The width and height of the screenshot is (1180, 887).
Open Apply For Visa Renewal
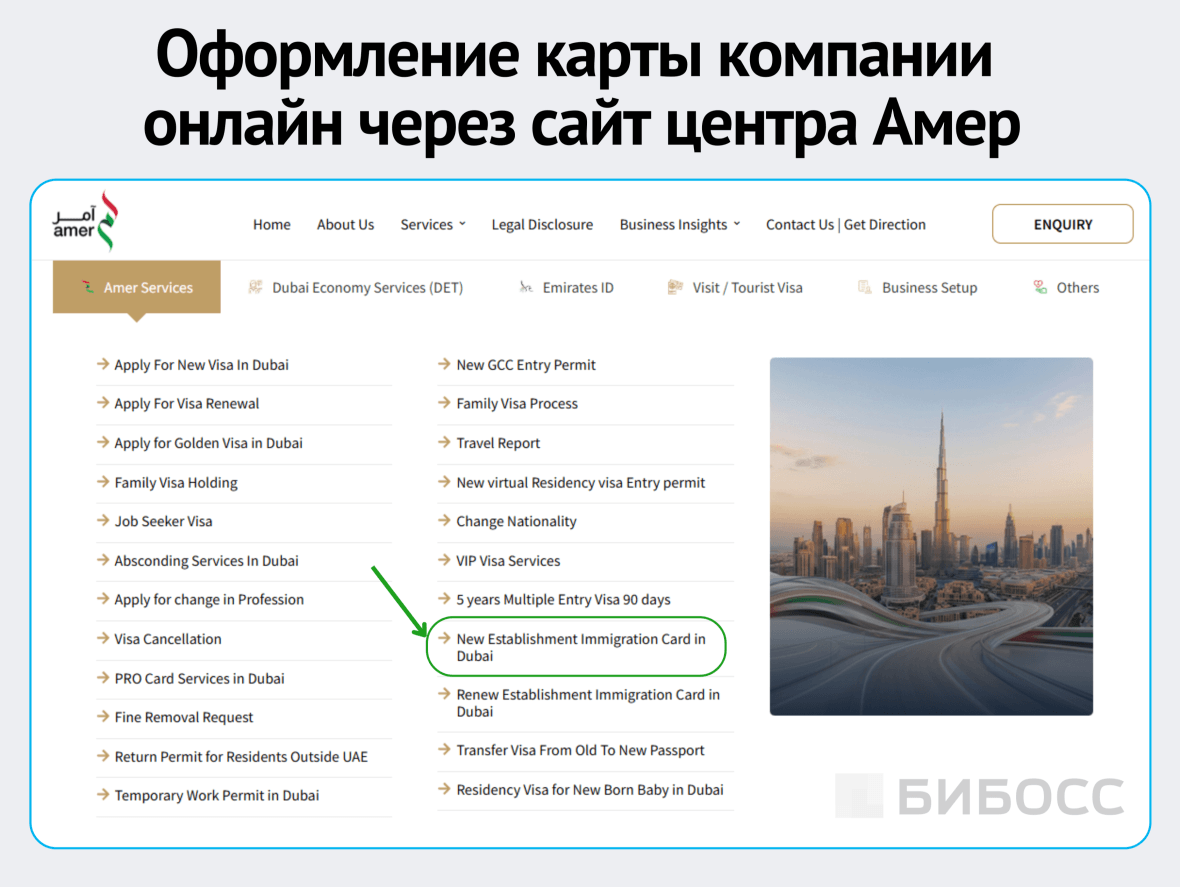pos(187,404)
